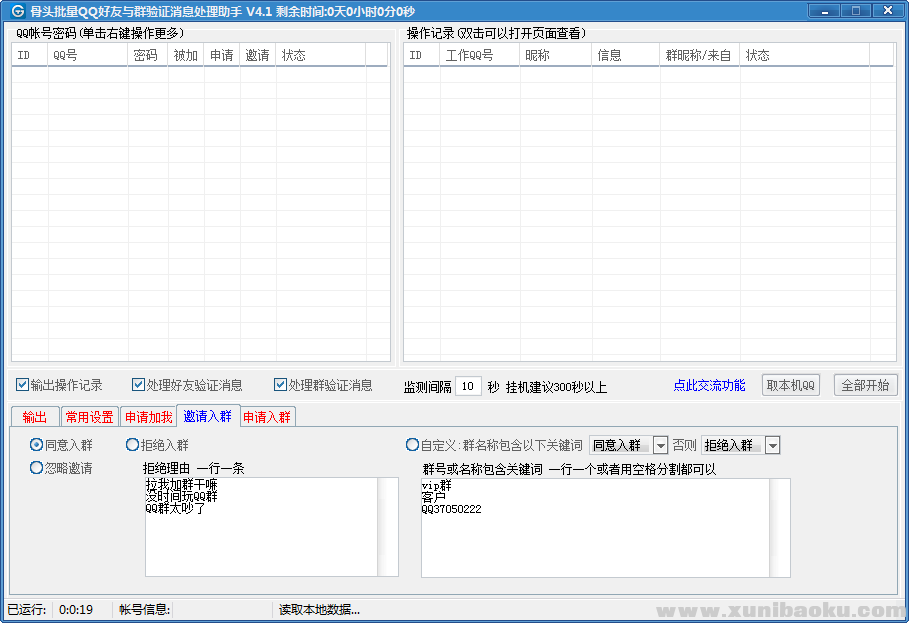Viewport: 909px width, 623px height.
Task: Pick the 自定义 keyword radio option
Action: coord(413,445)
